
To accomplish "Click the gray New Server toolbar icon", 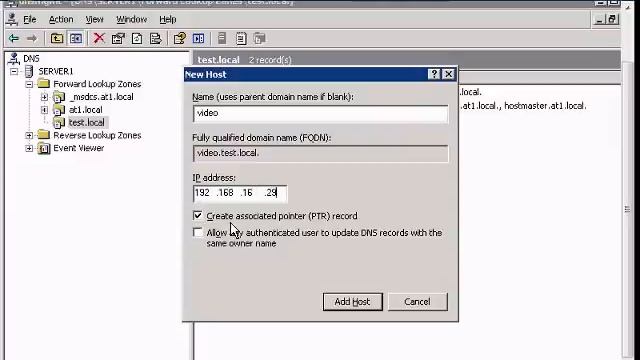I will pyautogui.click(x=222, y=38).
